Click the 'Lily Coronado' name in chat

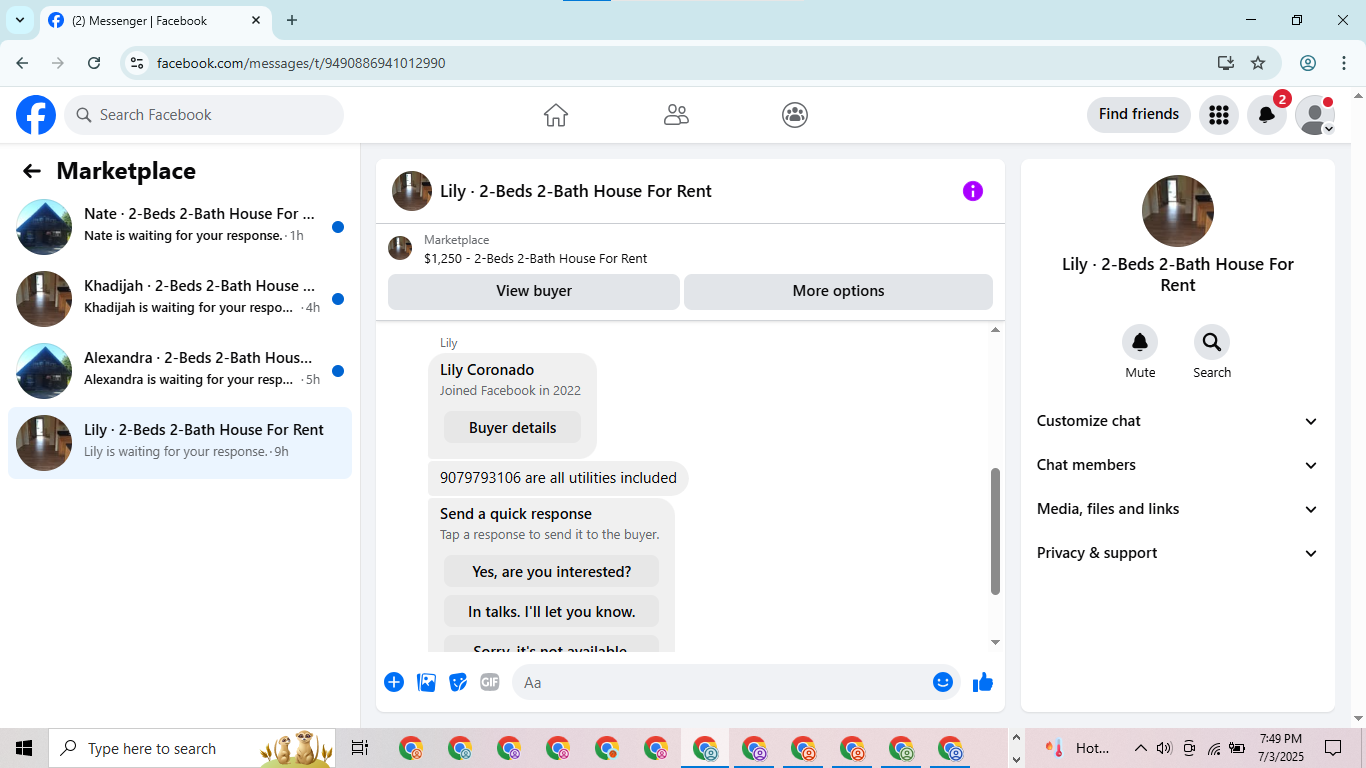coord(487,370)
